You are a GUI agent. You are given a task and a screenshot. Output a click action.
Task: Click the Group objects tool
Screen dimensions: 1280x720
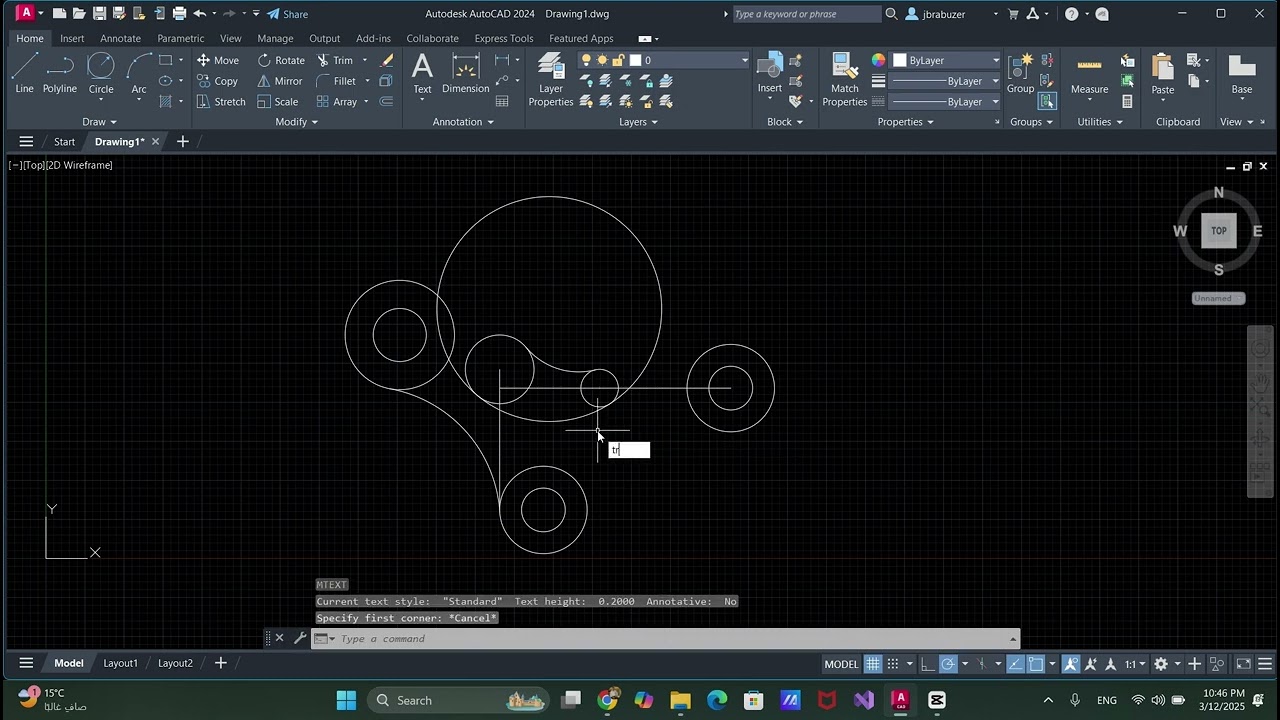1020,74
